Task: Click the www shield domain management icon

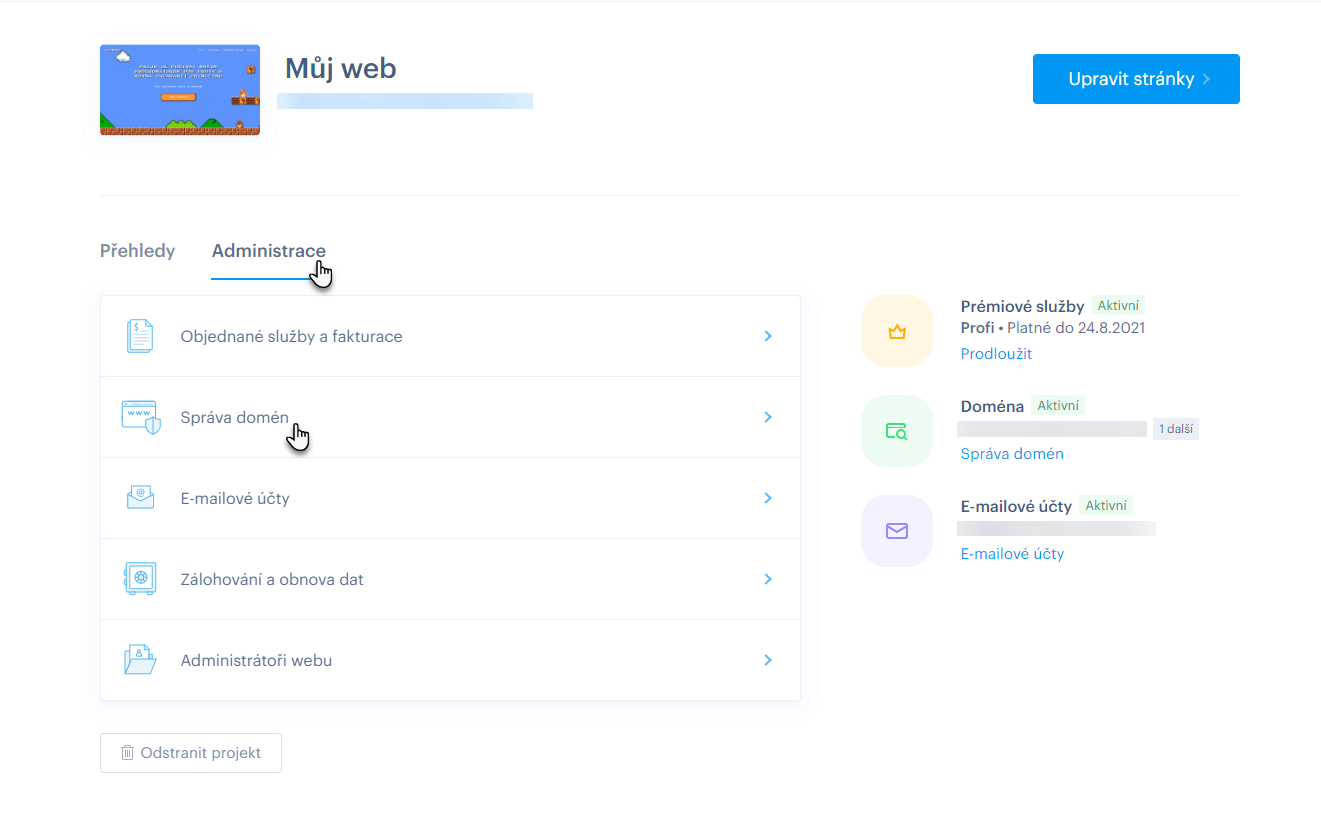Action: coord(140,417)
